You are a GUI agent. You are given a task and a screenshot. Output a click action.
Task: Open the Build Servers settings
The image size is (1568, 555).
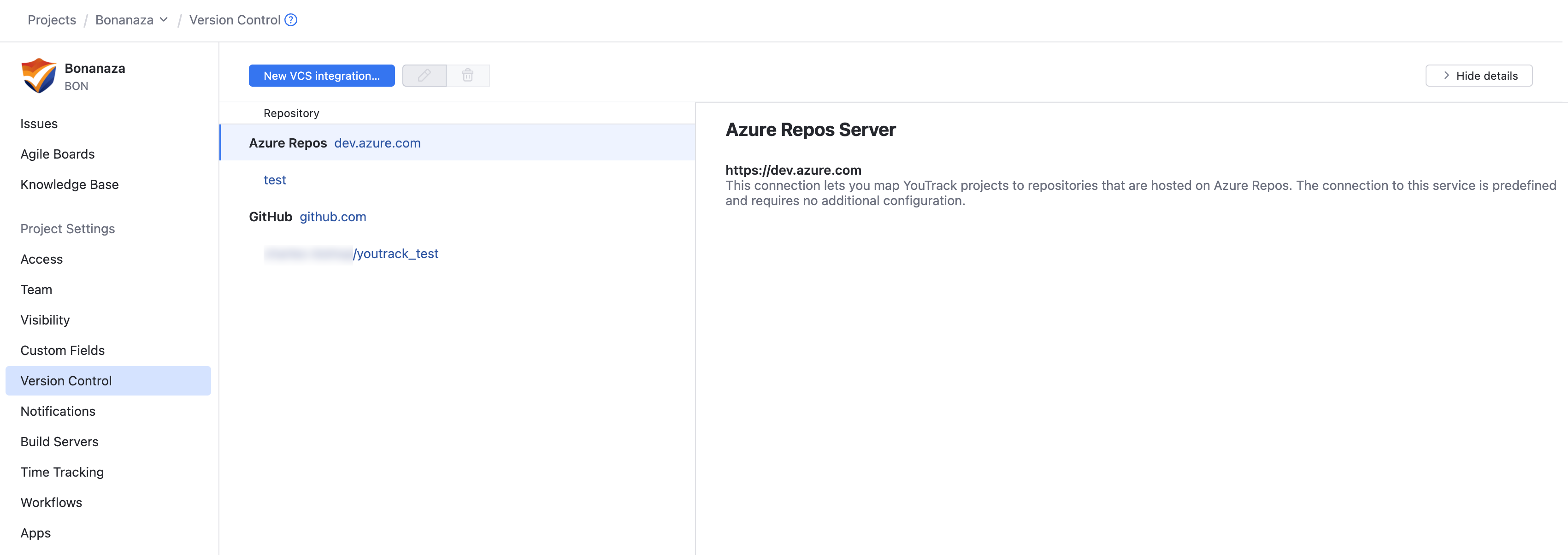click(59, 441)
